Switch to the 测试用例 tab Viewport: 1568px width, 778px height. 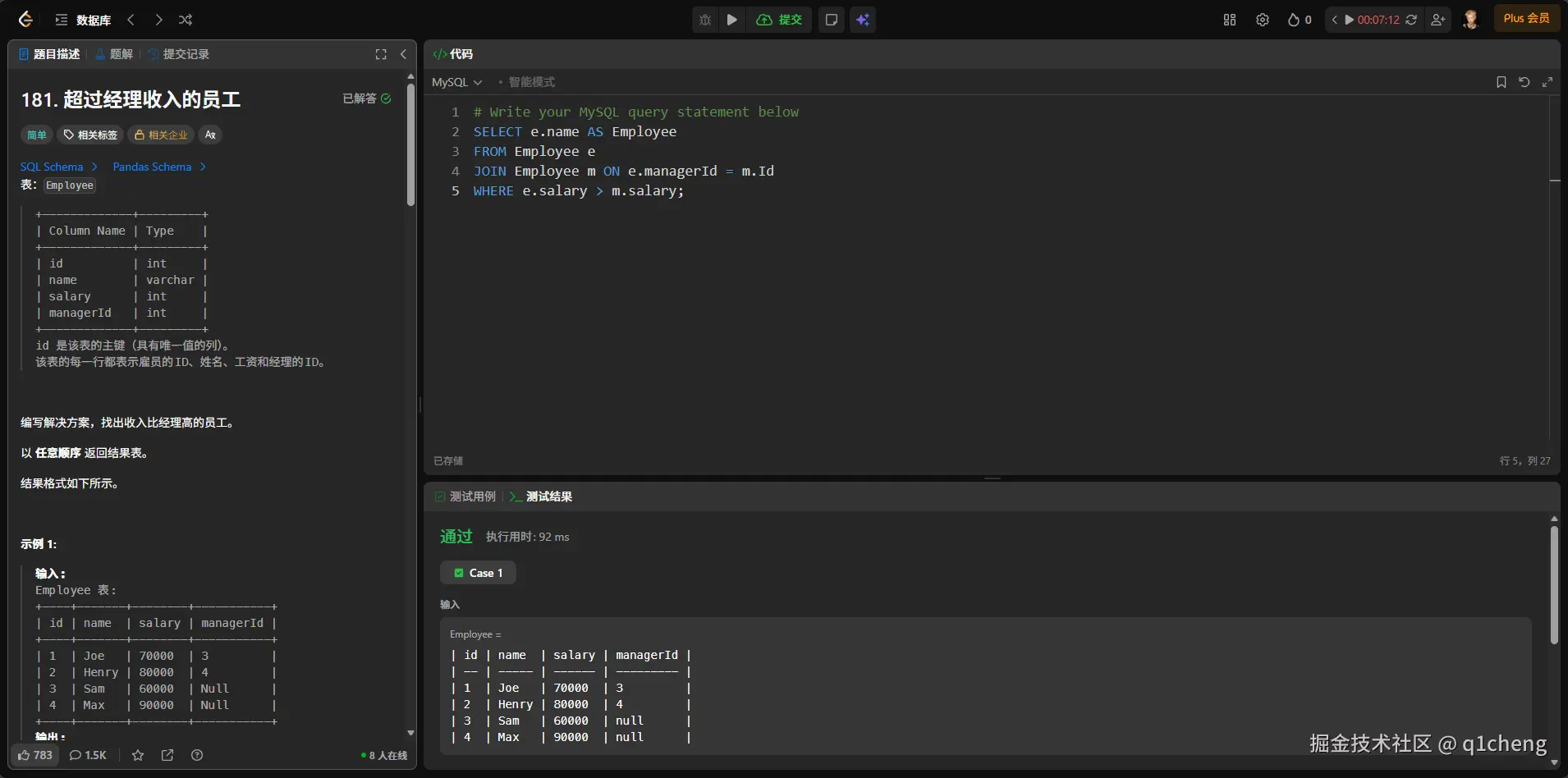click(465, 497)
